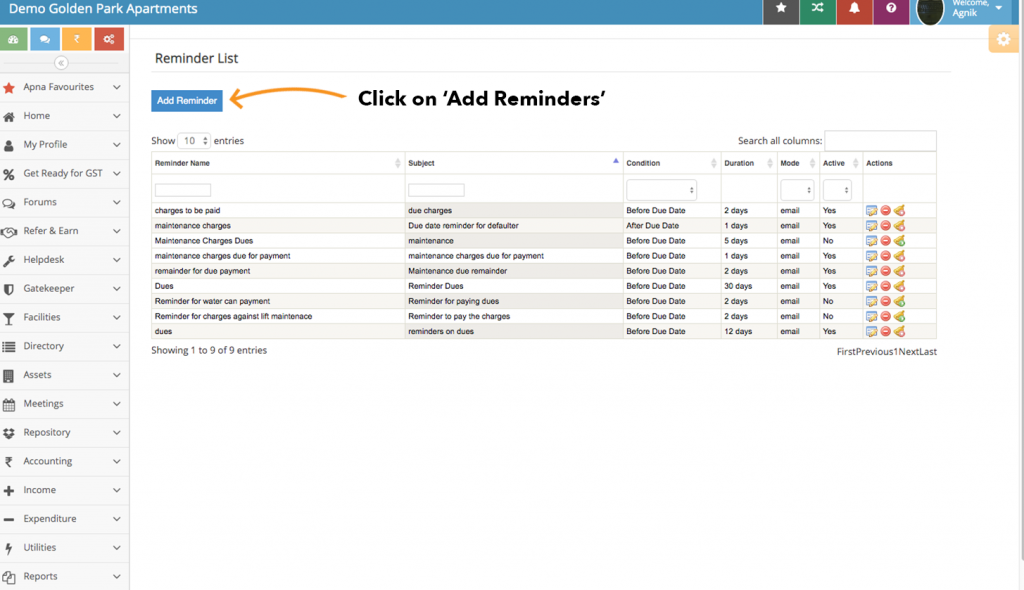Delete the 'maintenance charges due for payment' reminder

click(886, 255)
